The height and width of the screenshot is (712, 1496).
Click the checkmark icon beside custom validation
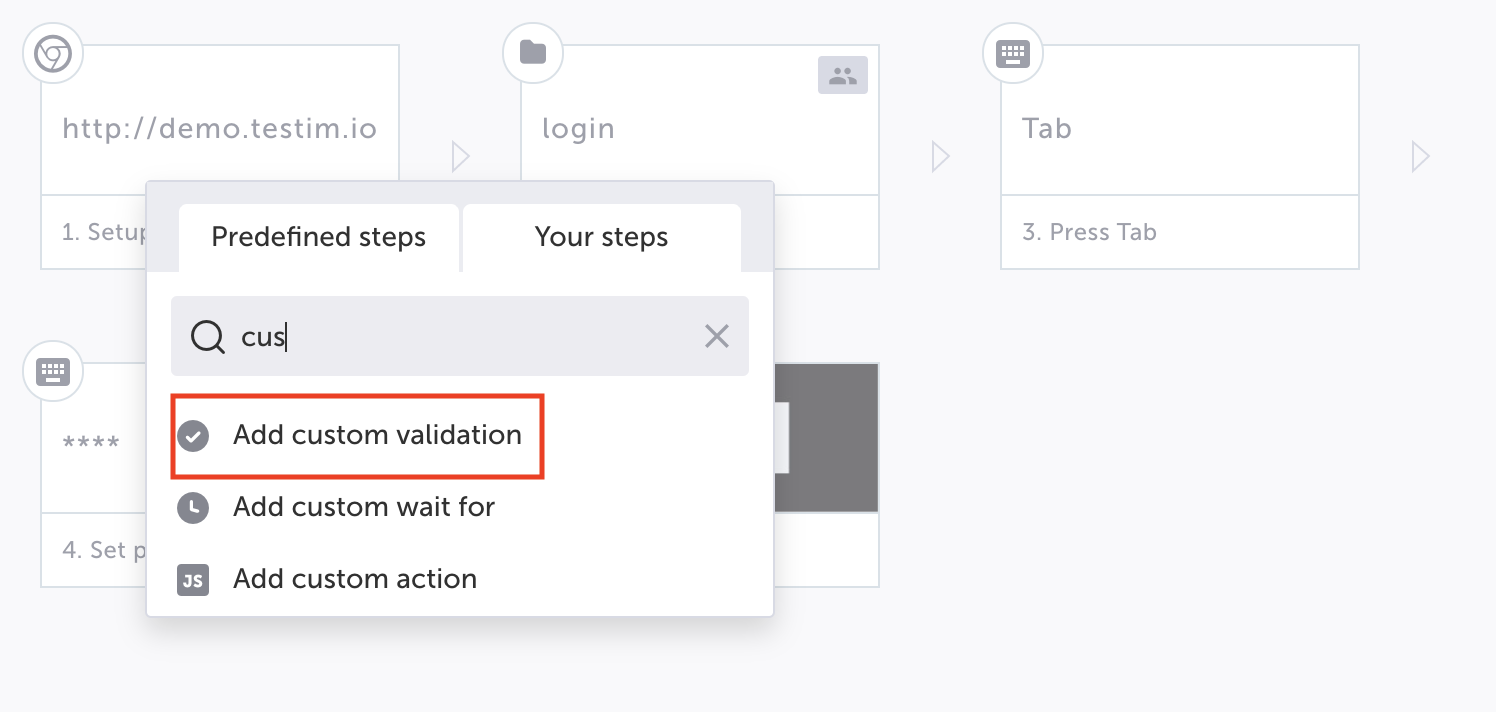click(193, 436)
